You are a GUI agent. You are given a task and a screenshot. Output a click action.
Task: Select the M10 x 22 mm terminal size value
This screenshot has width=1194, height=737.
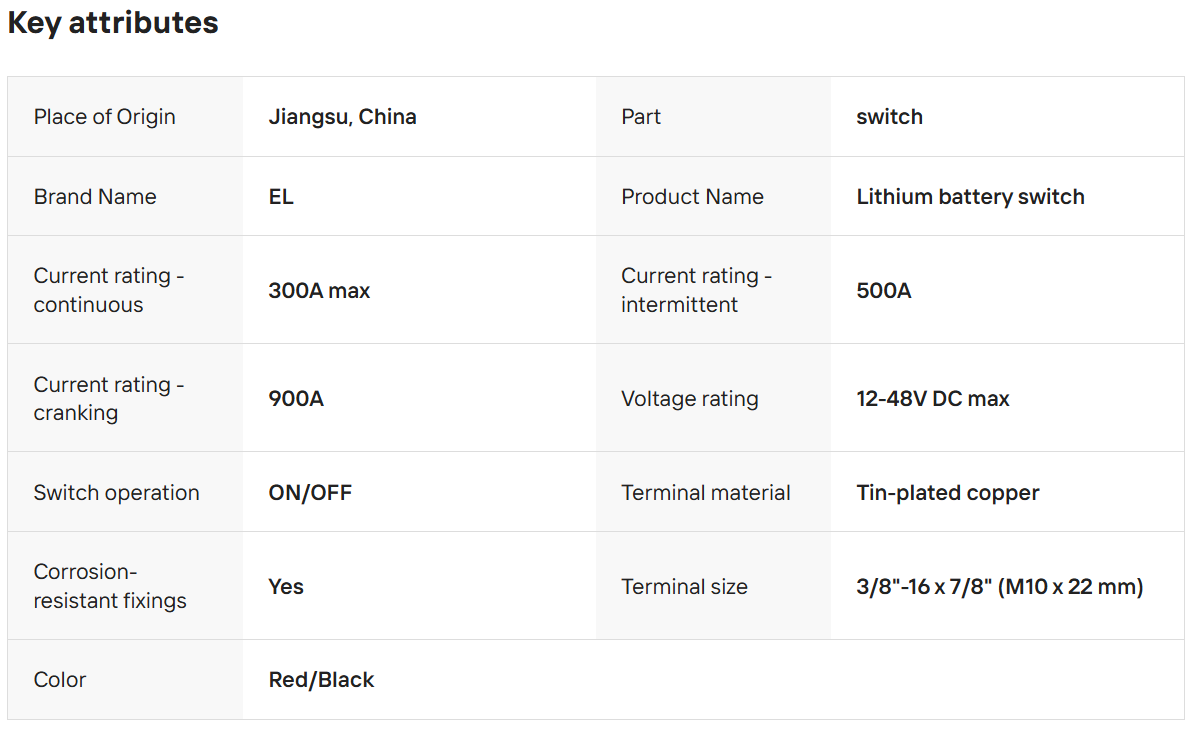(x=999, y=587)
